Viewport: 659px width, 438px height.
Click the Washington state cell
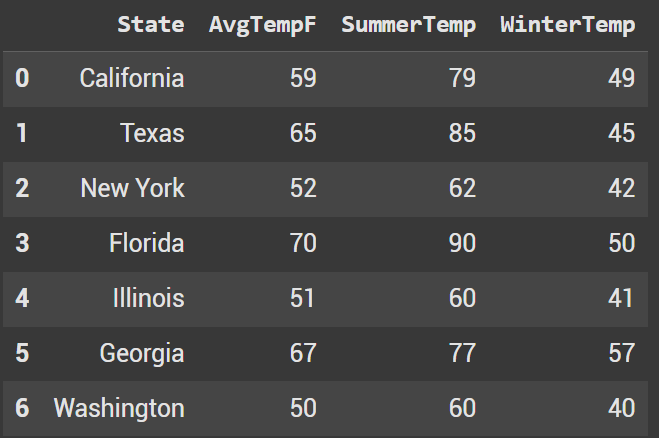119,408
